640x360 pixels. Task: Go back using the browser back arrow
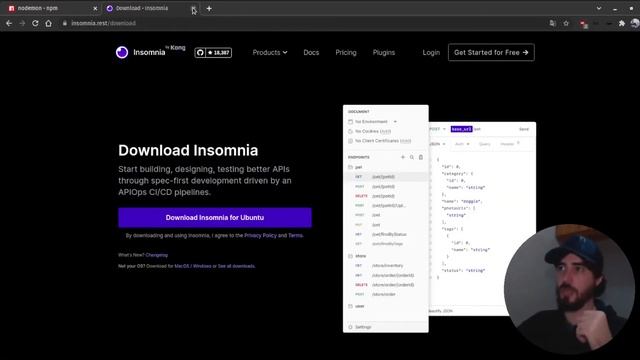tap(9, 23)
